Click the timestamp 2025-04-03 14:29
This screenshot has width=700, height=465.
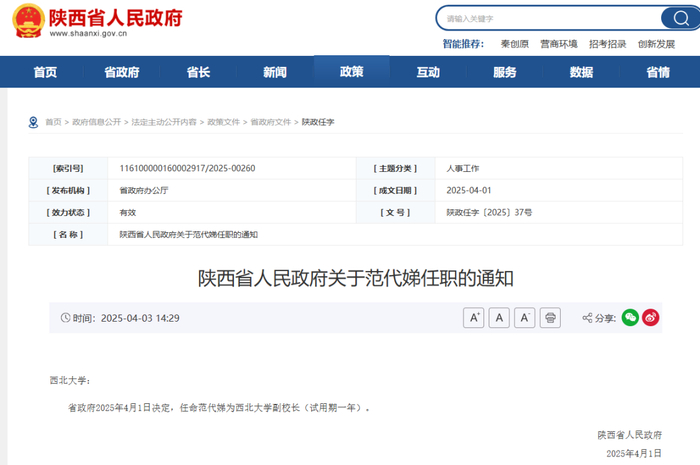coord(140,318)
